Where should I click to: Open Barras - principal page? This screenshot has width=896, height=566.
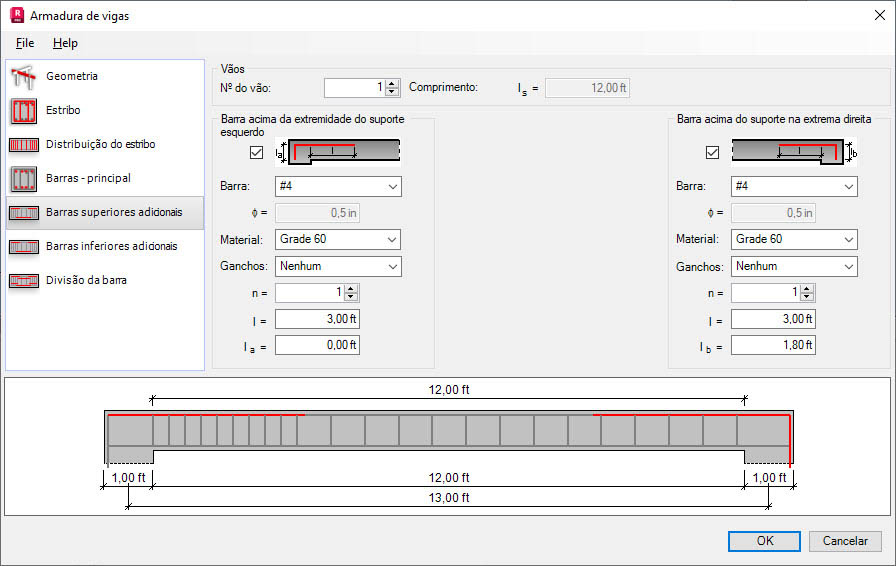(x=105, y=178)
